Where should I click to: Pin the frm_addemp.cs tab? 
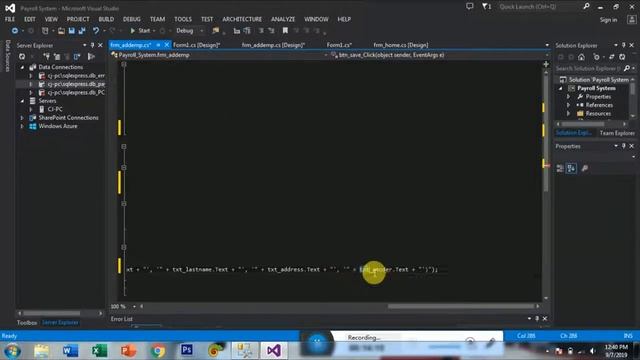(158, 45)
